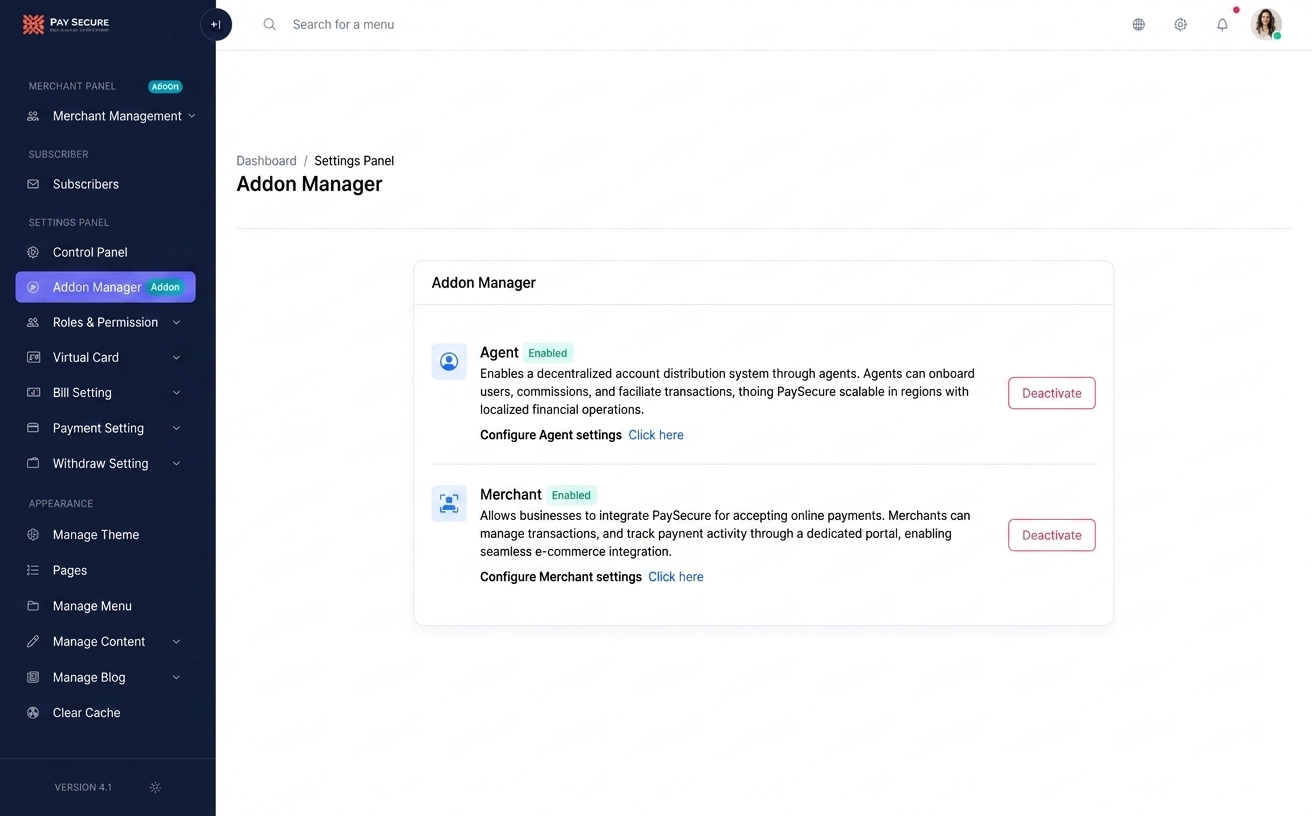Toggle the theme sun icon beside Version 4.1
The image size is (1312, 816).
pos(155,788)
